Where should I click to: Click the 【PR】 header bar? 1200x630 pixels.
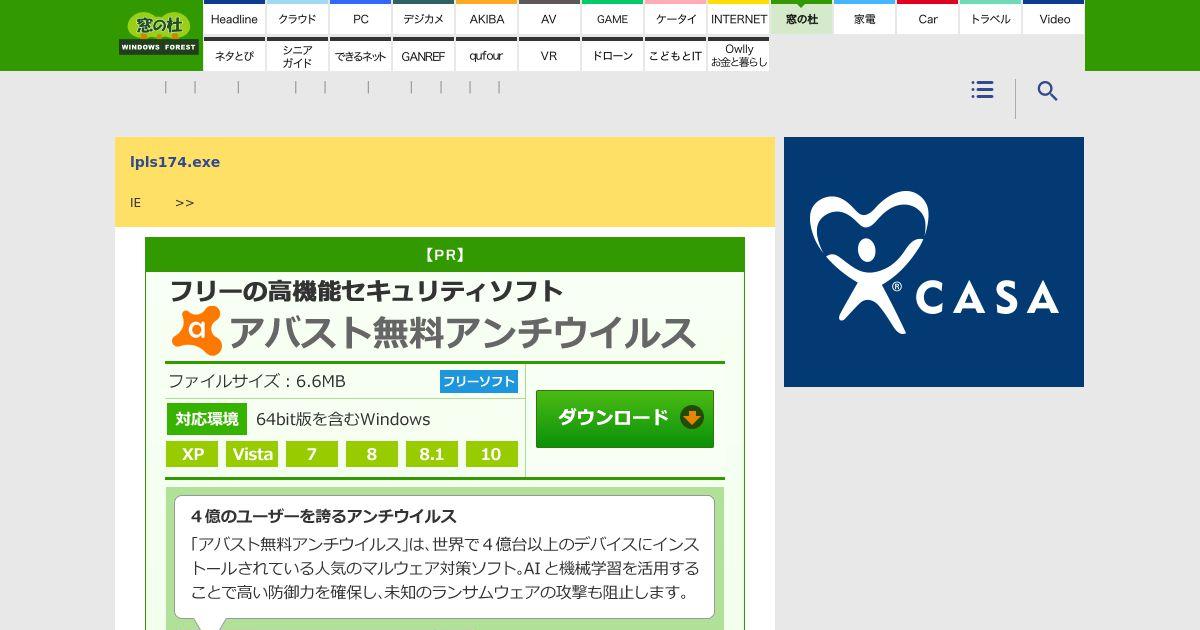(x=445, y=255)
